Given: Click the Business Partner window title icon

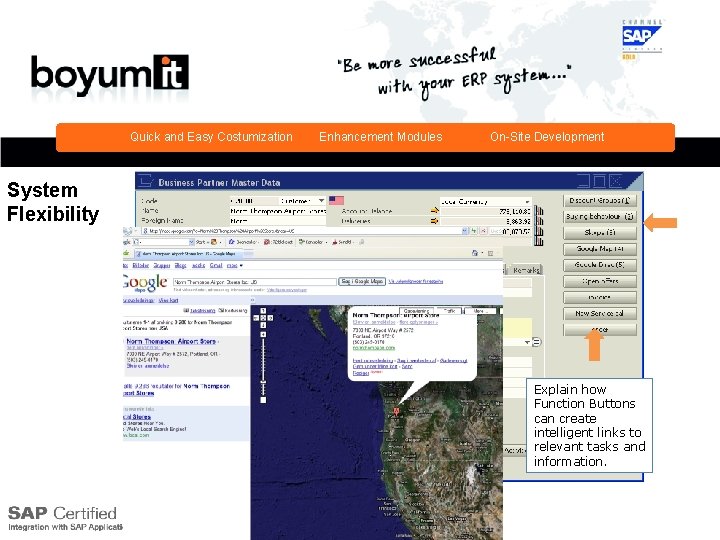Looking at the screenshot, I should coord(146,181).
